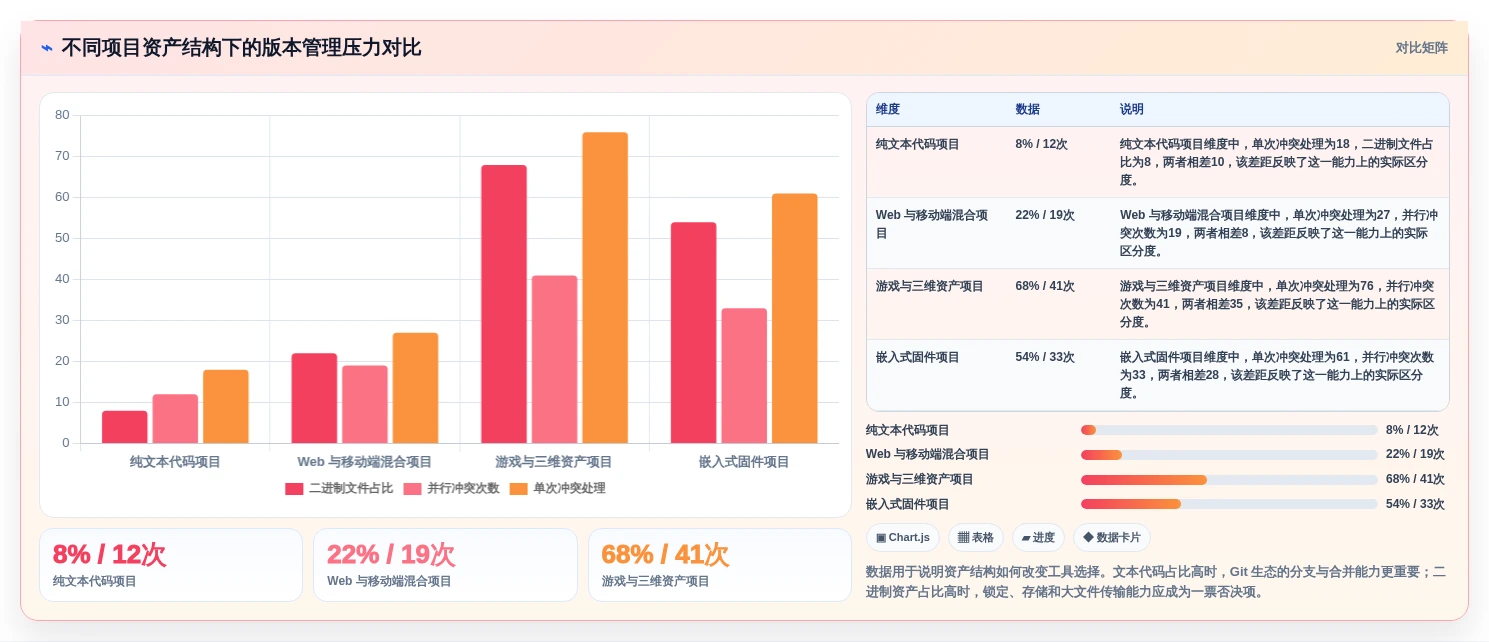1489x642 pixels.
Task: Click the orange 61 bar for 嵌入式固件项目
Action: click(795, 318)
